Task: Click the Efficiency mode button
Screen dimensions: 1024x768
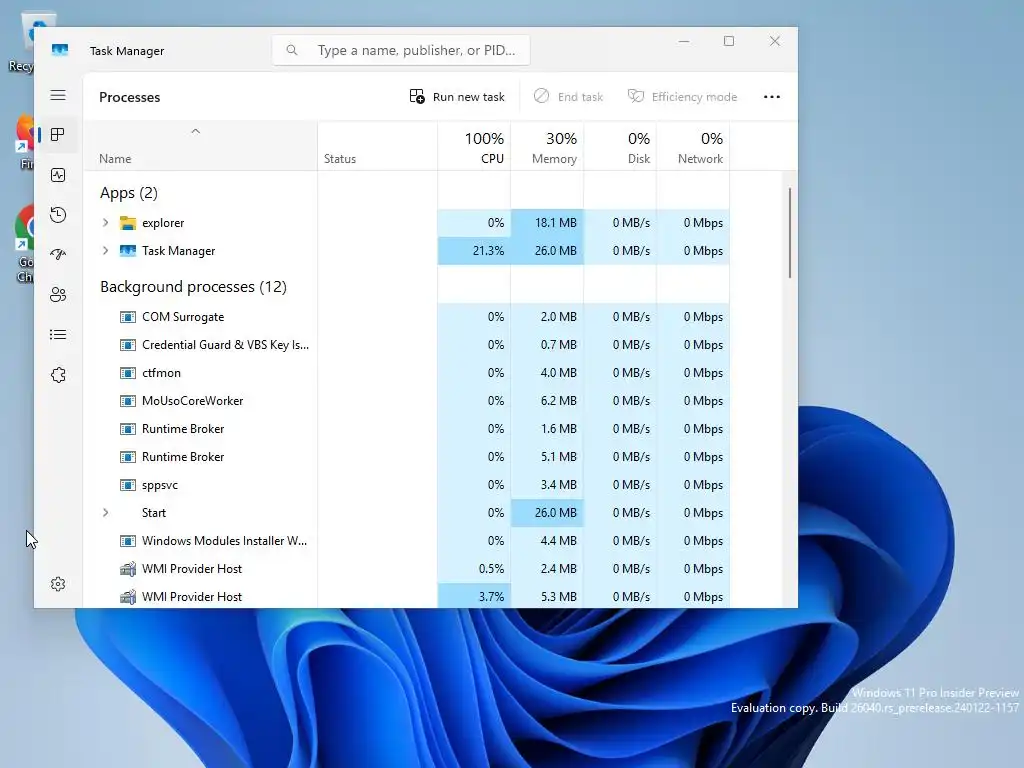Action: coord(682,97)
